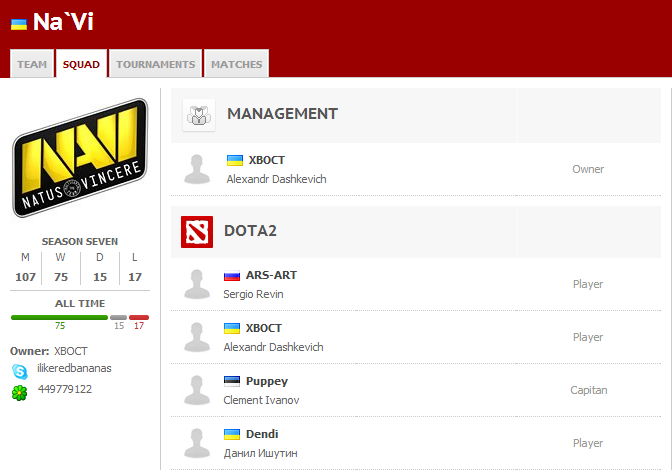The image size is (672, 470).
Task: Click season draws value 15
Action: point(100,277)
